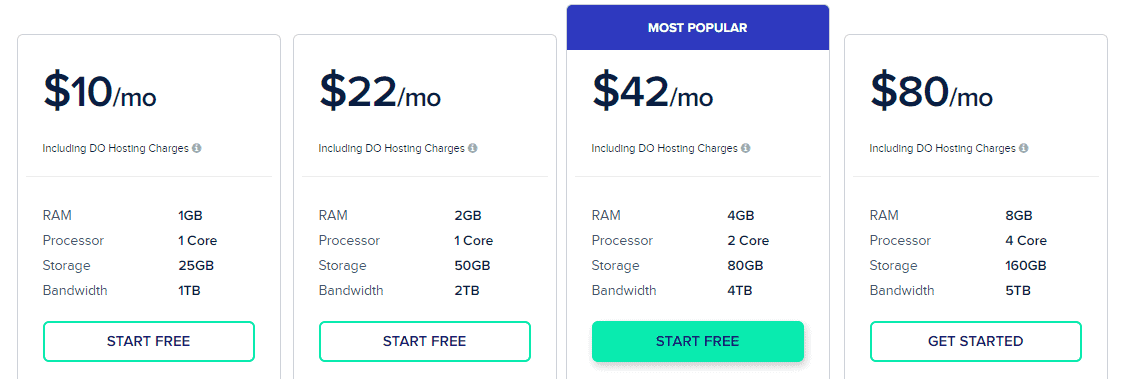The image size is (1125, 379).
Task: Click info icon beside $80 plan hosting charges
Action: [1024, 149]
